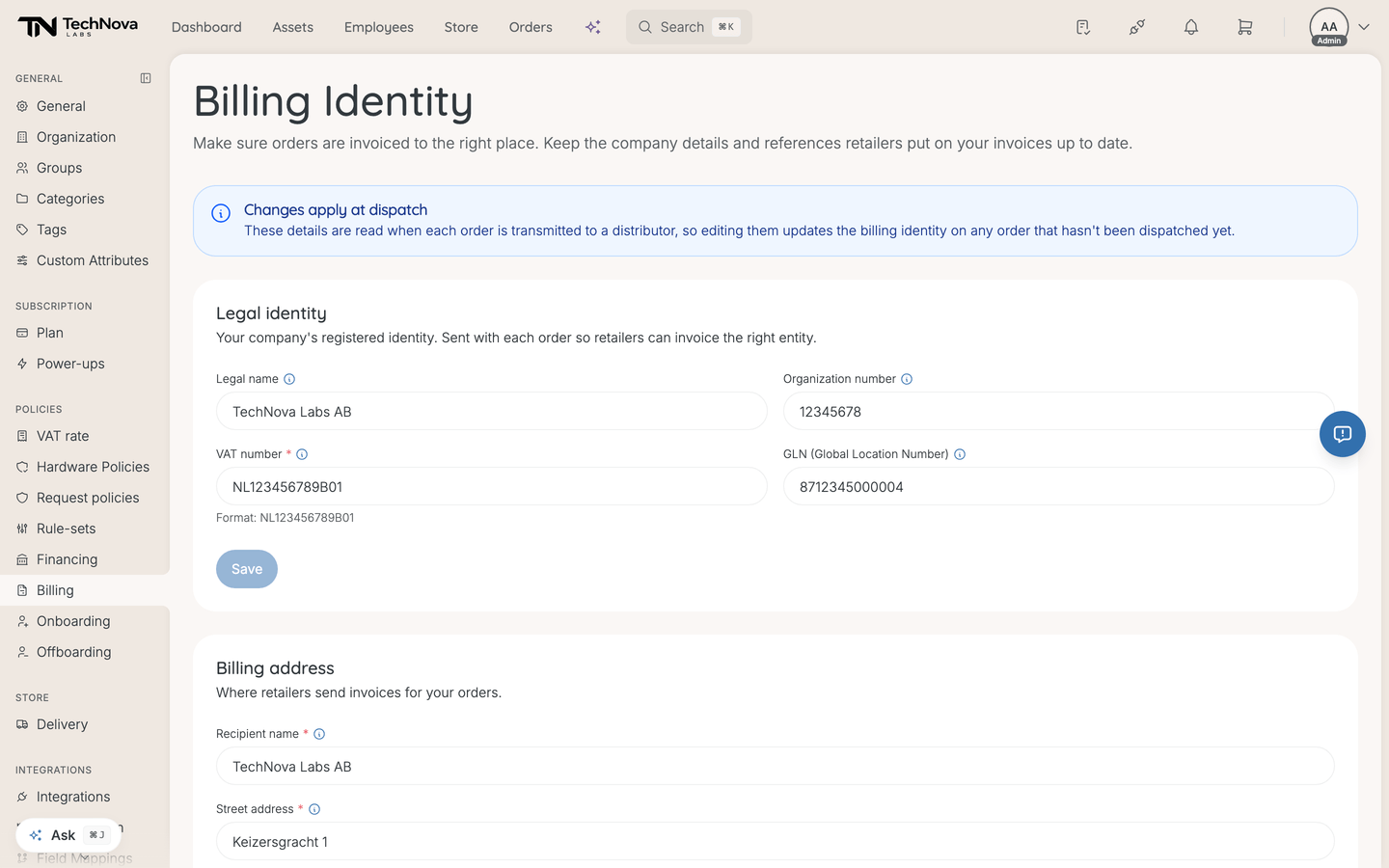Open the Orders menu item
The height and width of the screenshot is (868, 1389).
click(x=531, y=27)
